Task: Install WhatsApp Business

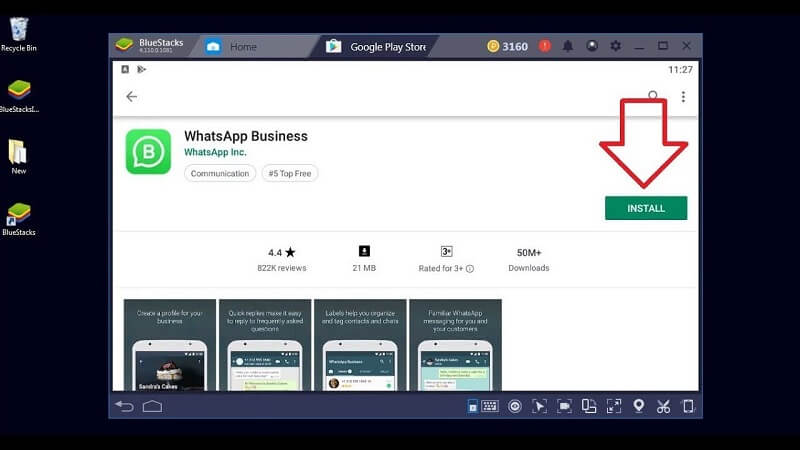Action: click(646, 208)
